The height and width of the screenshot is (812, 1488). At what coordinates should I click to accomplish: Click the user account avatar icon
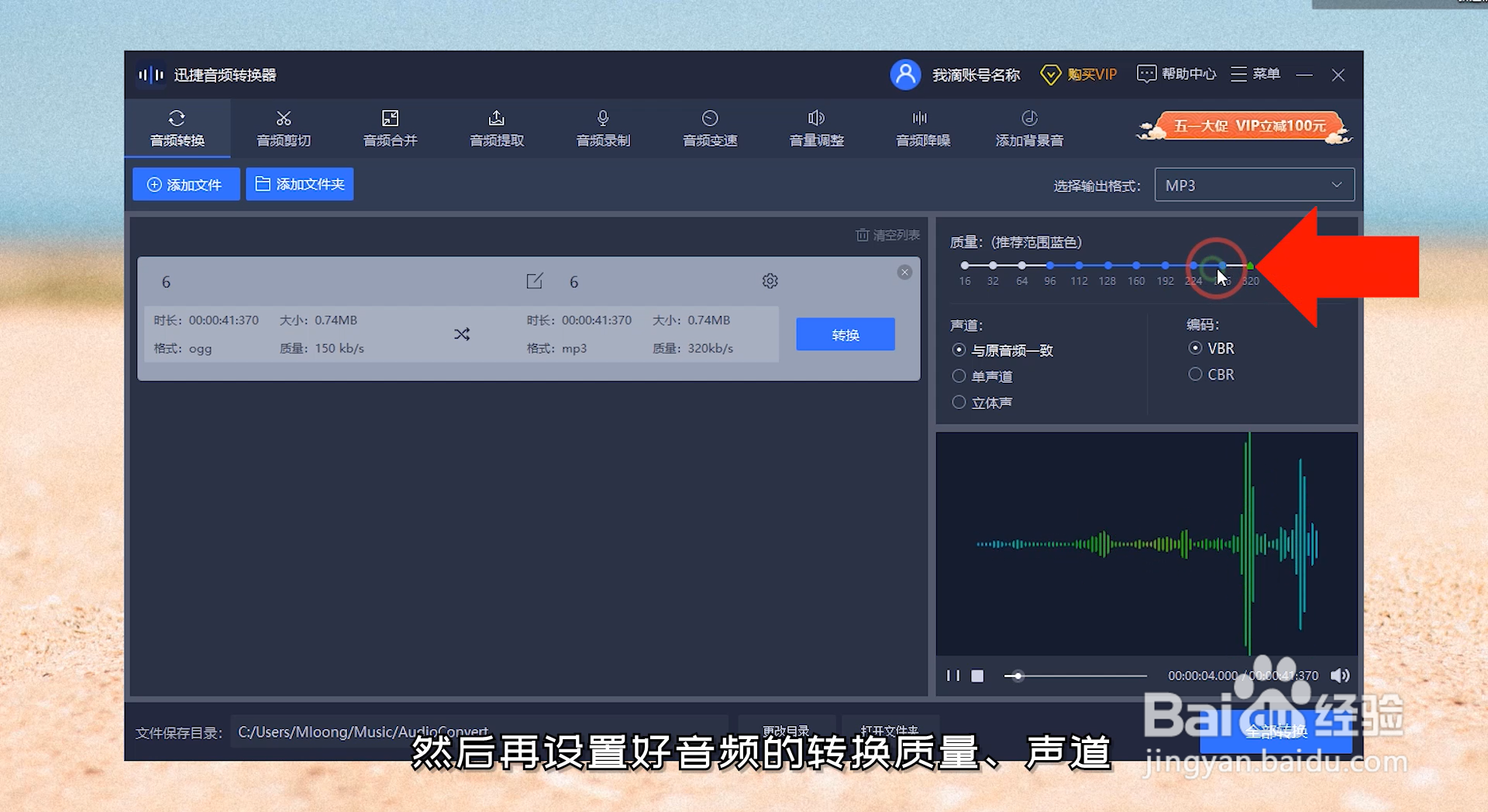(x=905, y=74)
